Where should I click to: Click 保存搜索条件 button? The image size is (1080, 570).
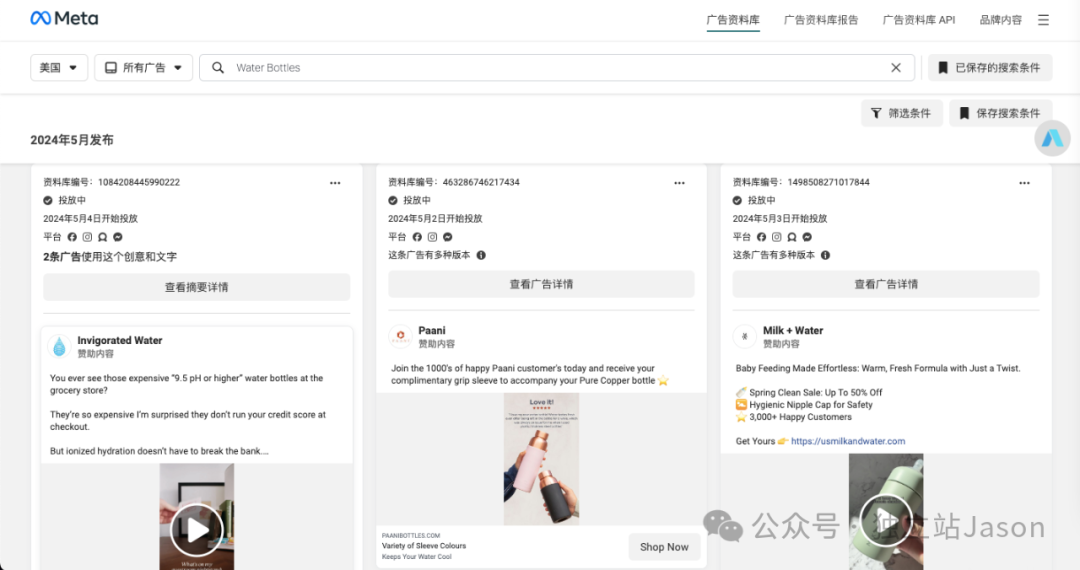(x=999, y=113)
